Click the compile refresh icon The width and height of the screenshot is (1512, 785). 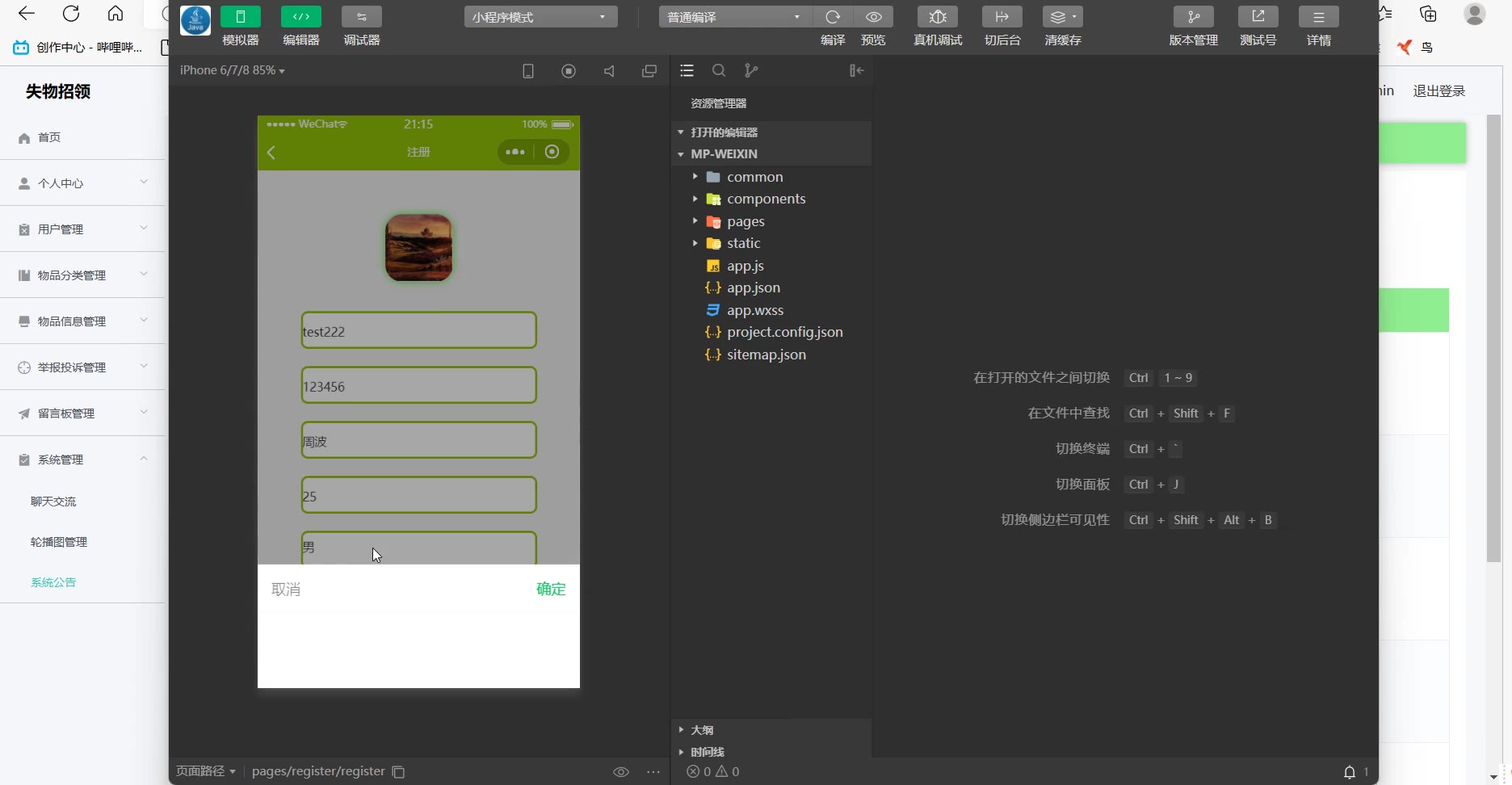[x=833, y=17]
